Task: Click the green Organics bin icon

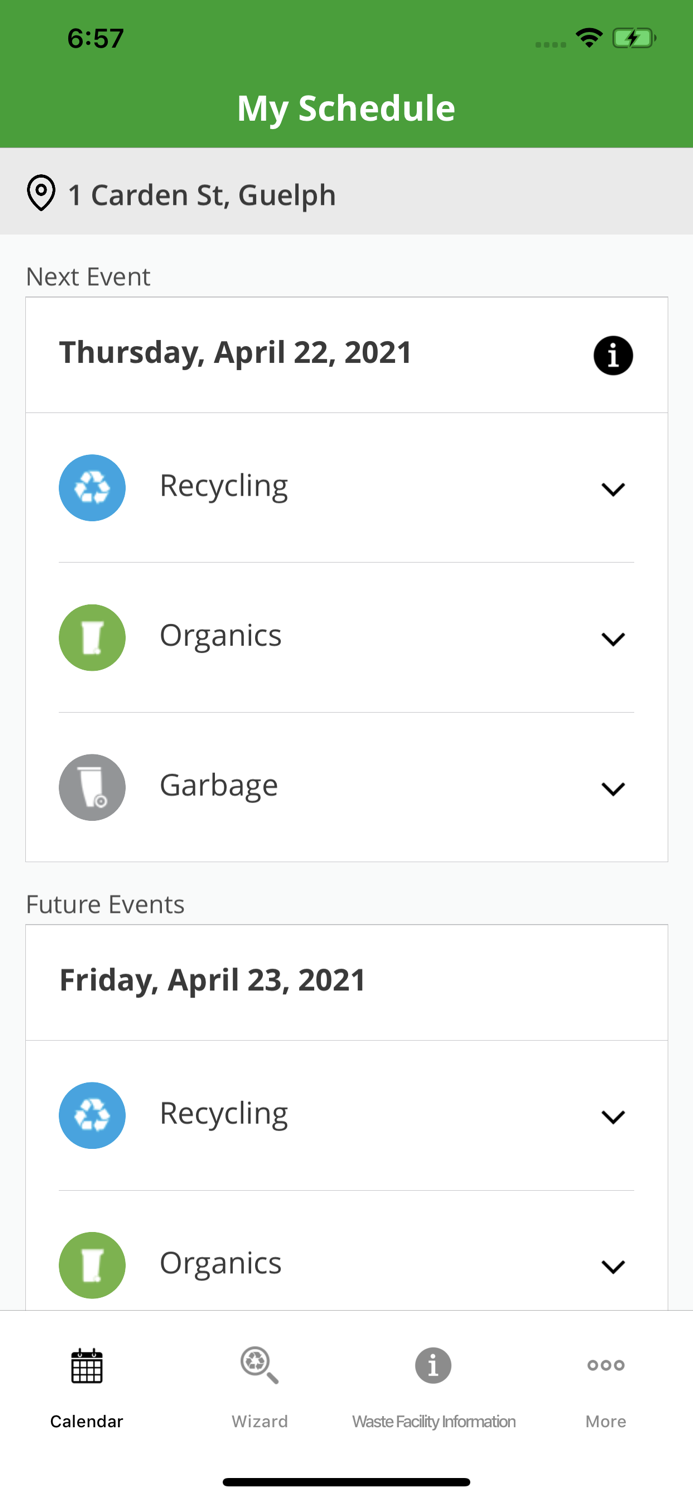Action: (92, 637)
